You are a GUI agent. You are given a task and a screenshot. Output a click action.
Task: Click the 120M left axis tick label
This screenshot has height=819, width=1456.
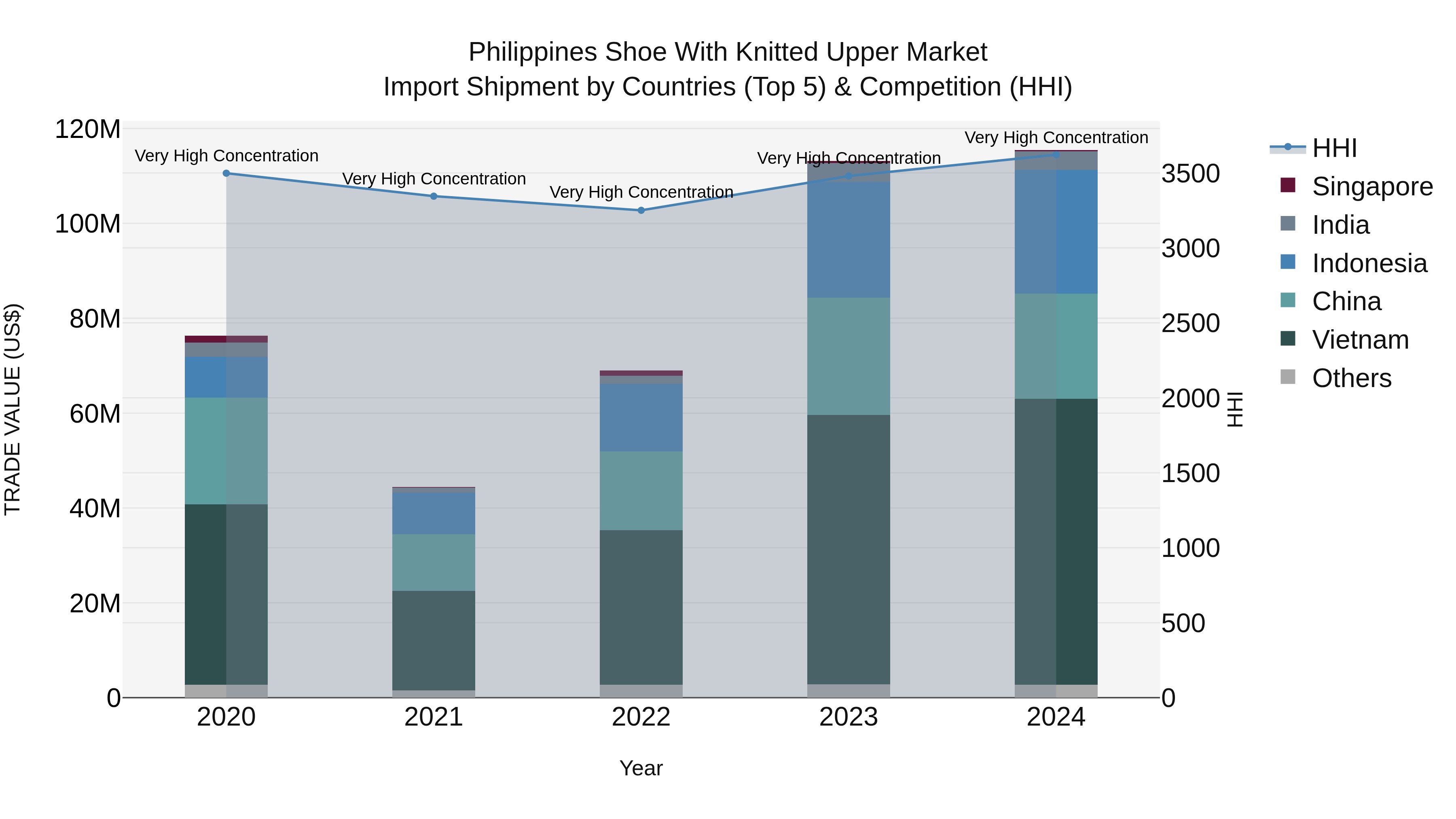[x=88, y=129]
